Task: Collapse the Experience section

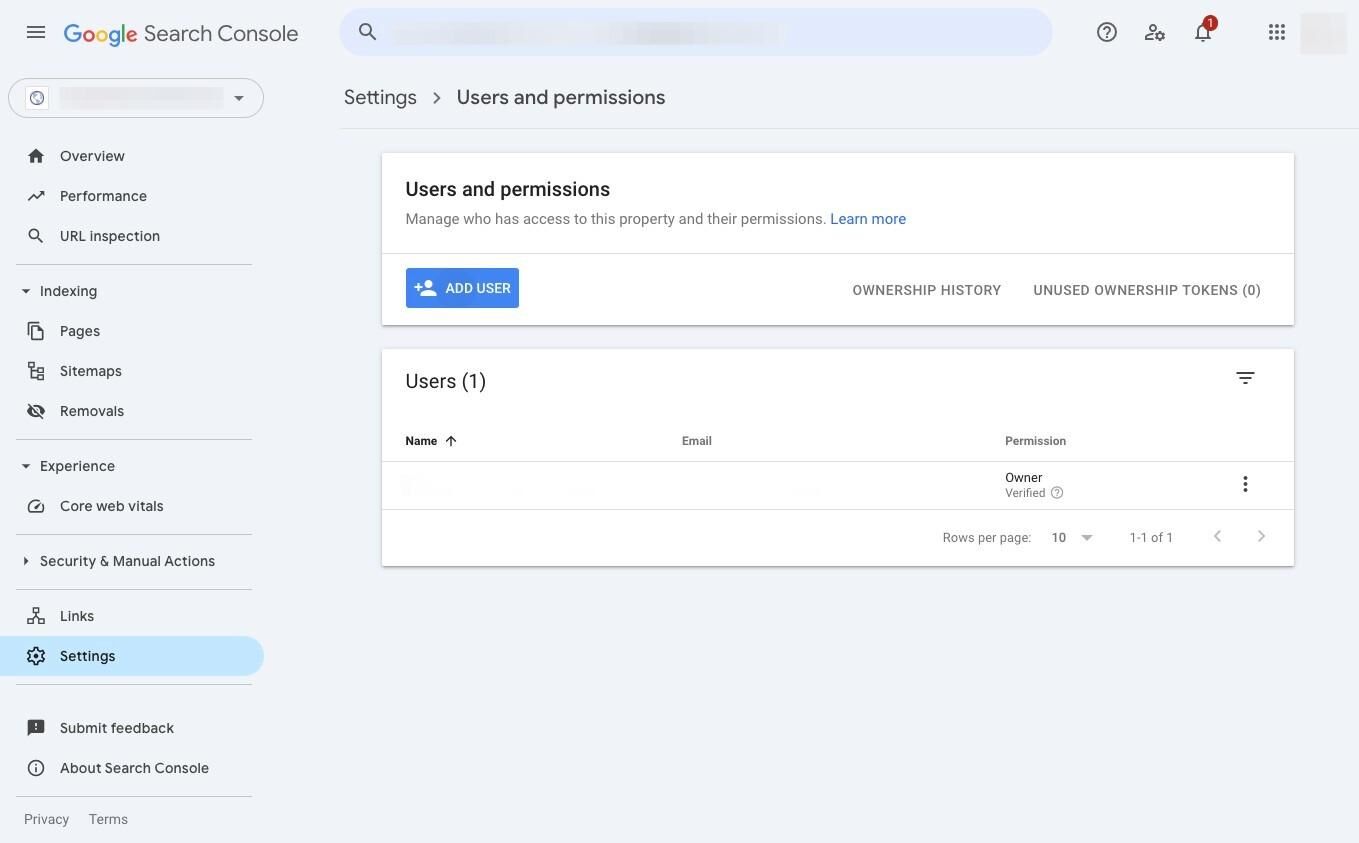Action: [x=26, y=466]
